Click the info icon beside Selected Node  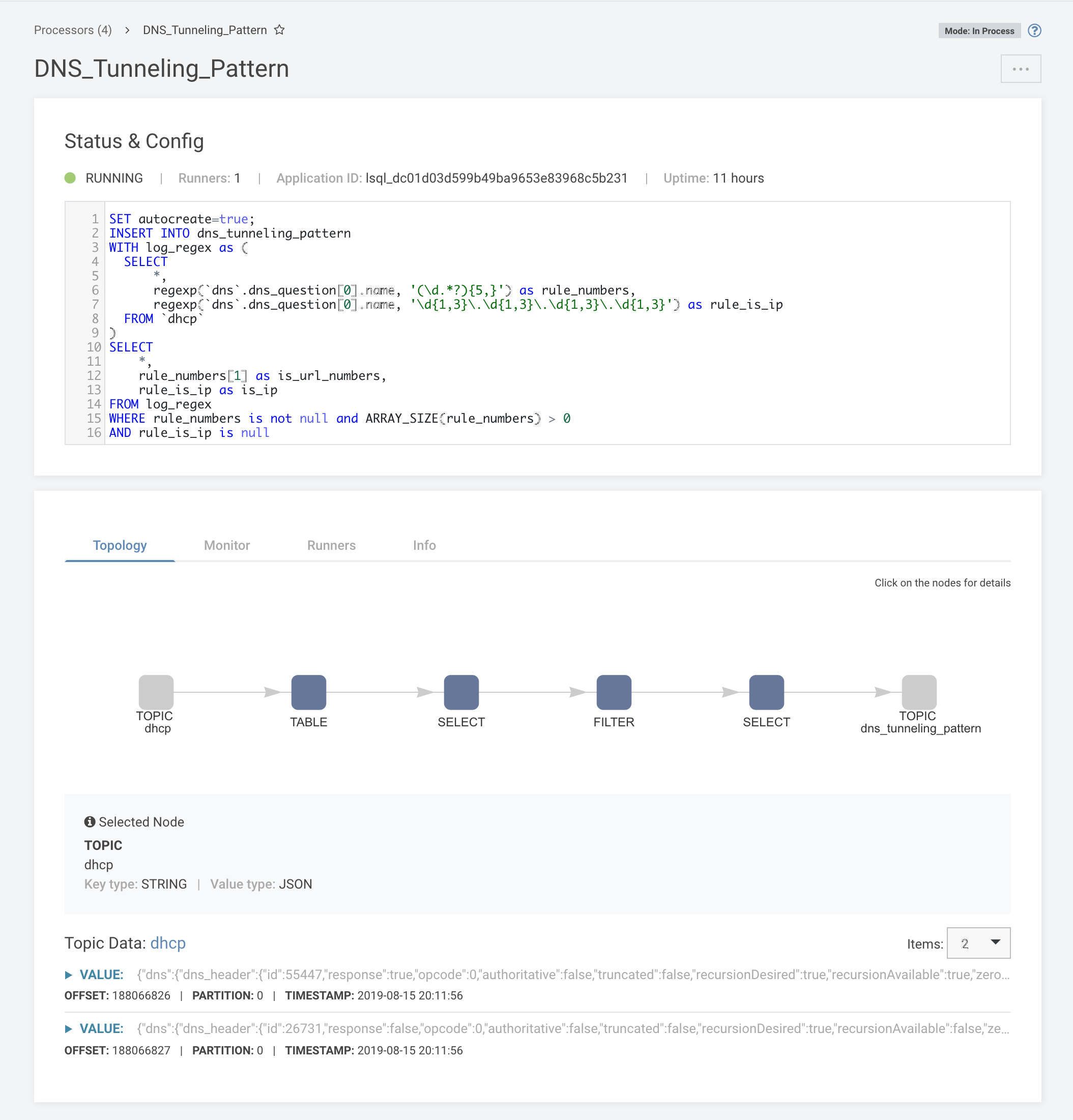90,822
